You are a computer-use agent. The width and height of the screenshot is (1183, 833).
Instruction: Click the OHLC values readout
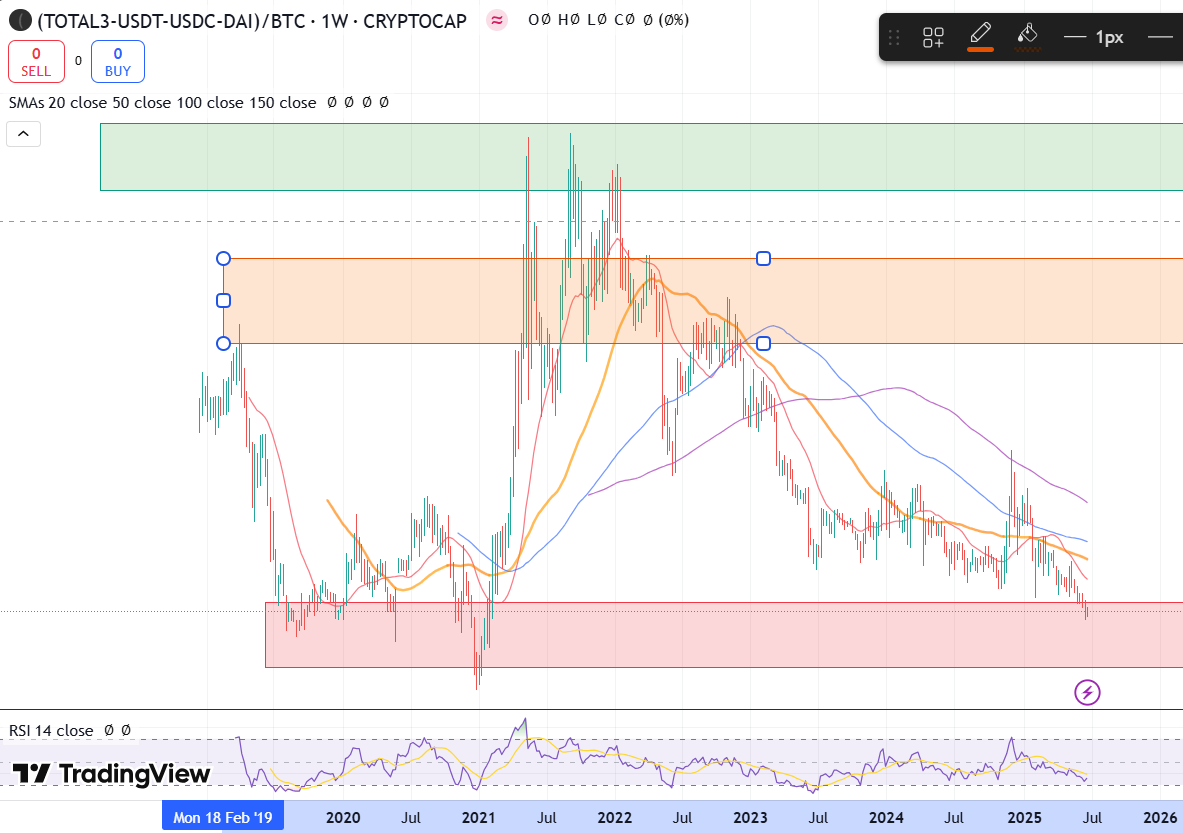pyautogui.click(x=608, y=20)
